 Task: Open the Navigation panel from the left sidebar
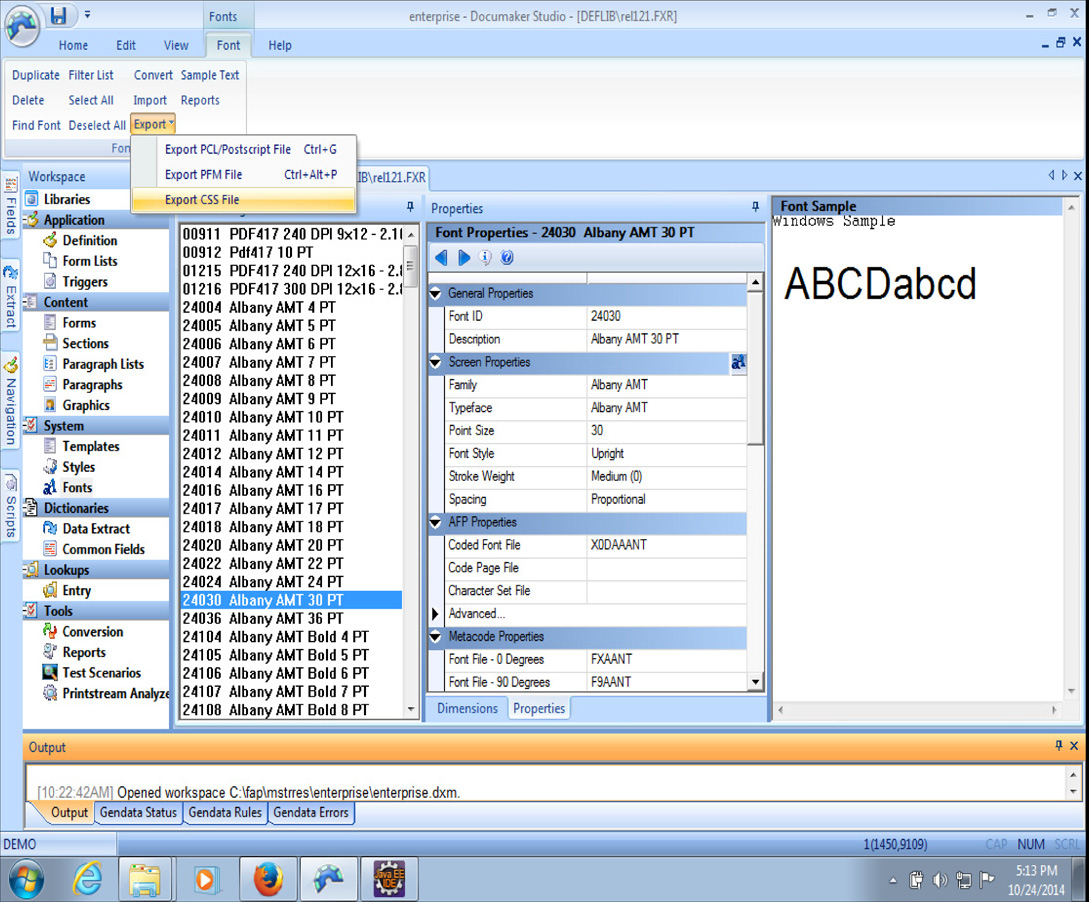click(x=10, y=400)
